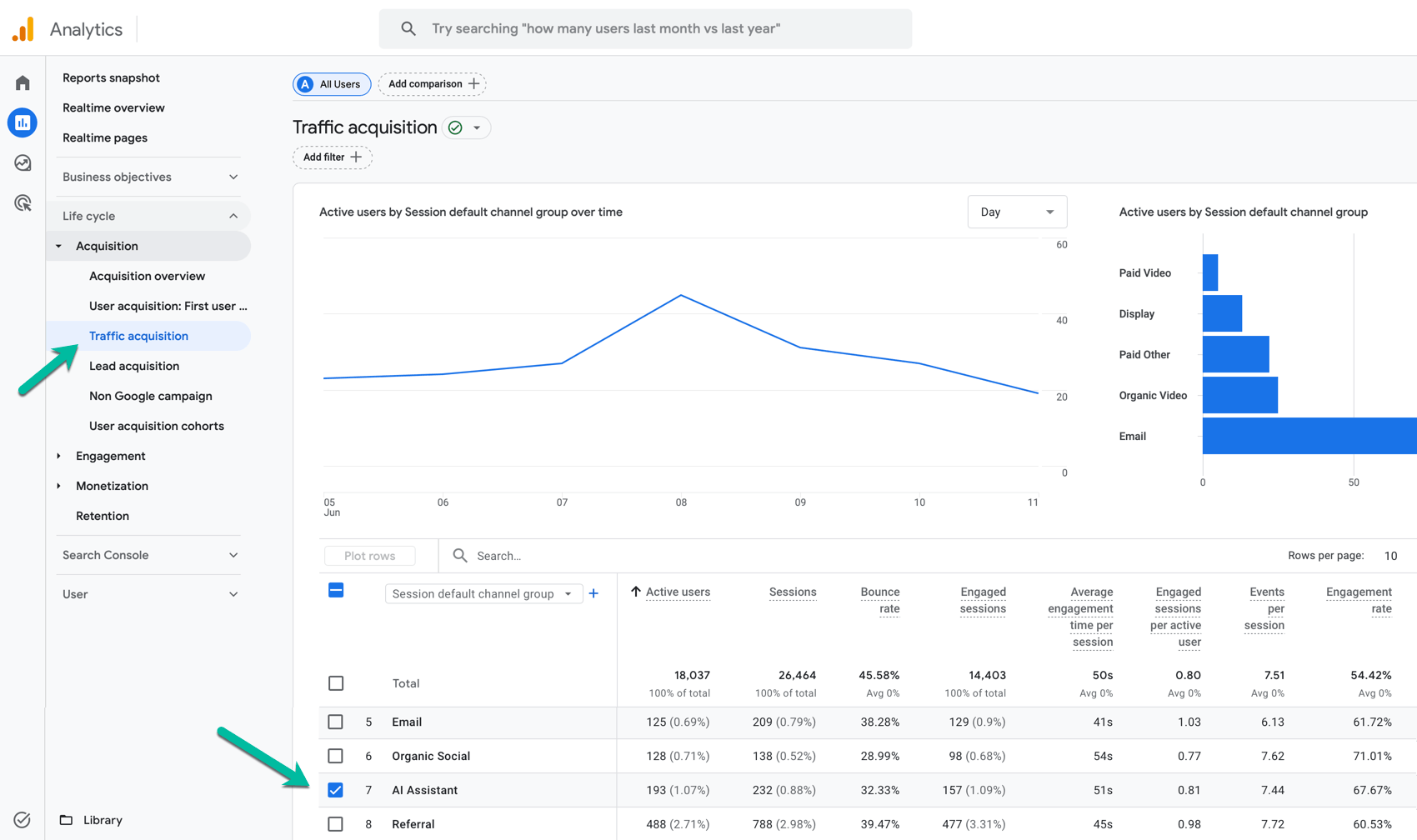
Task: Open Reports snapshot
Action: click(x=111, y=77)
